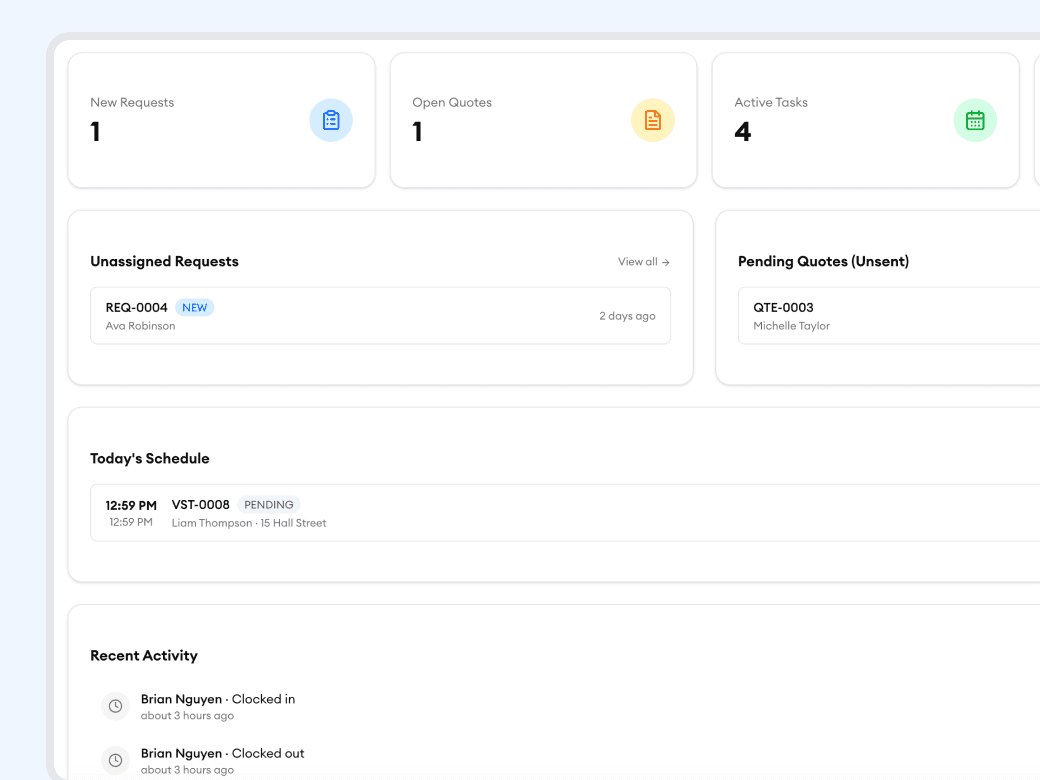The height and width of the screenshot is (780, 1040).
Task: Click the New Requests count of 1
Action: pyautogui.click(x=95, y=131)
